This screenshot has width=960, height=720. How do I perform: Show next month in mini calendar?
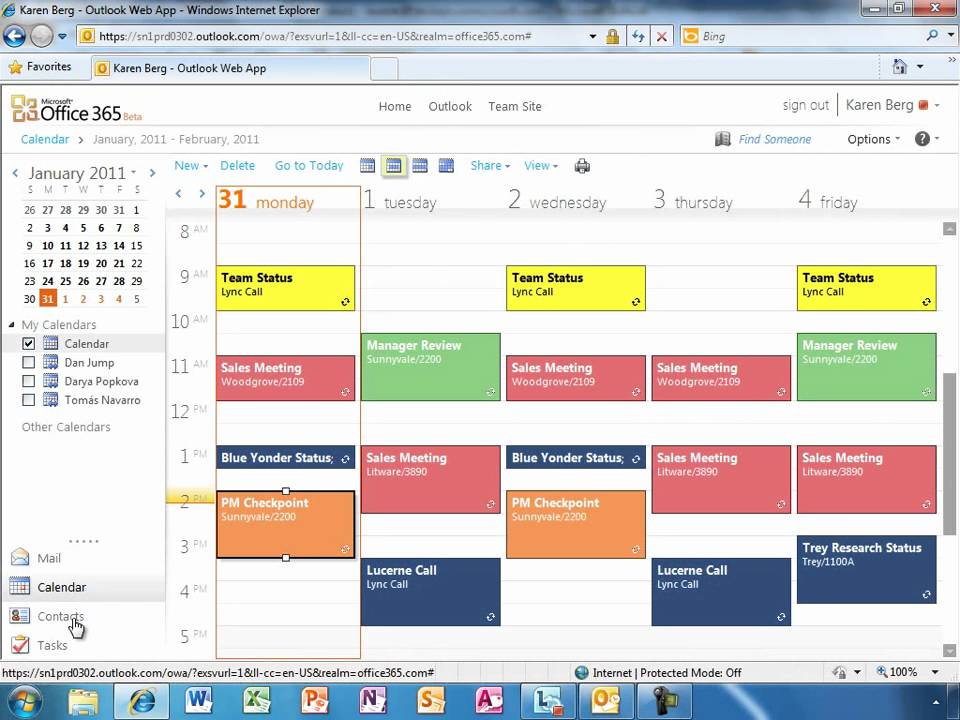point(152,174)
